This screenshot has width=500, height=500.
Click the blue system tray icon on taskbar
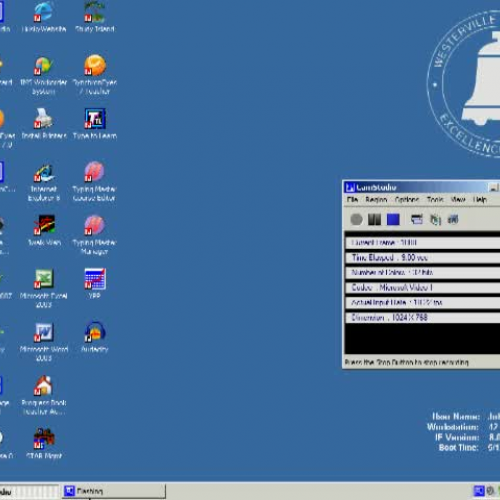click(x=479, y=491)
